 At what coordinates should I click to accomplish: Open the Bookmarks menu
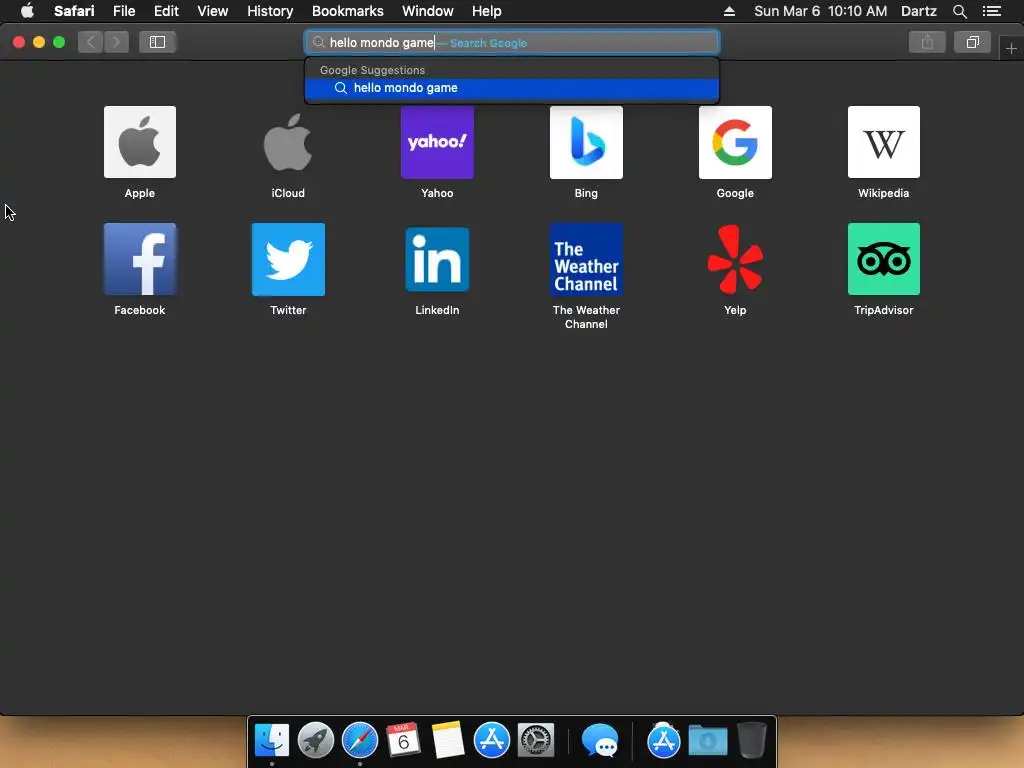[x=347, y=11]
